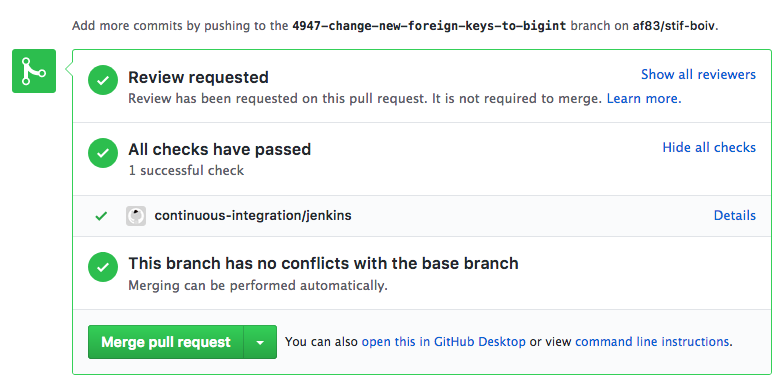This screenshot has width=781, height=383.
Task: Click the Merge pull request button
Action: [x=166, y=342]
